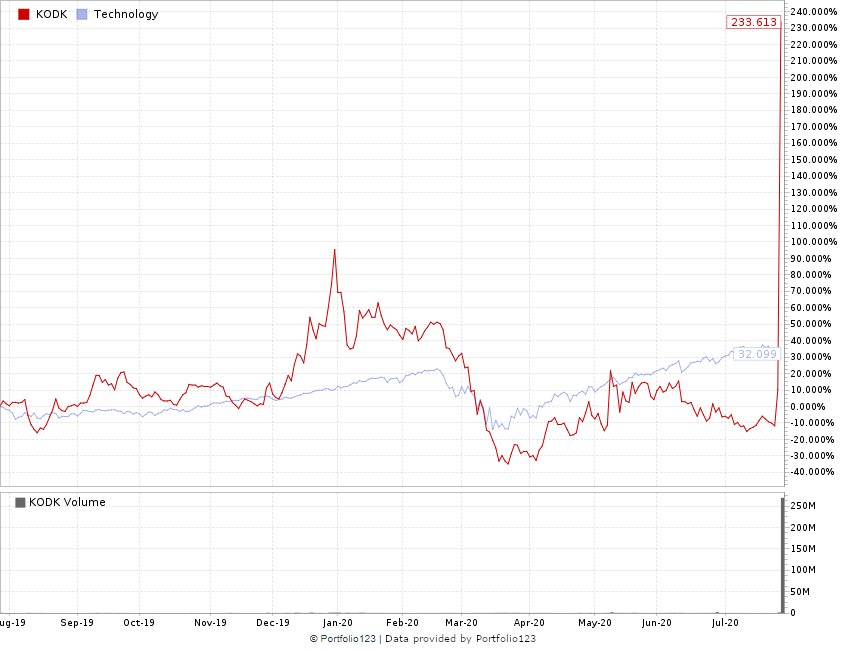Click the Sep-19 date axis label
Viewport: 845px width, 650px height.
tap(77, 623)
